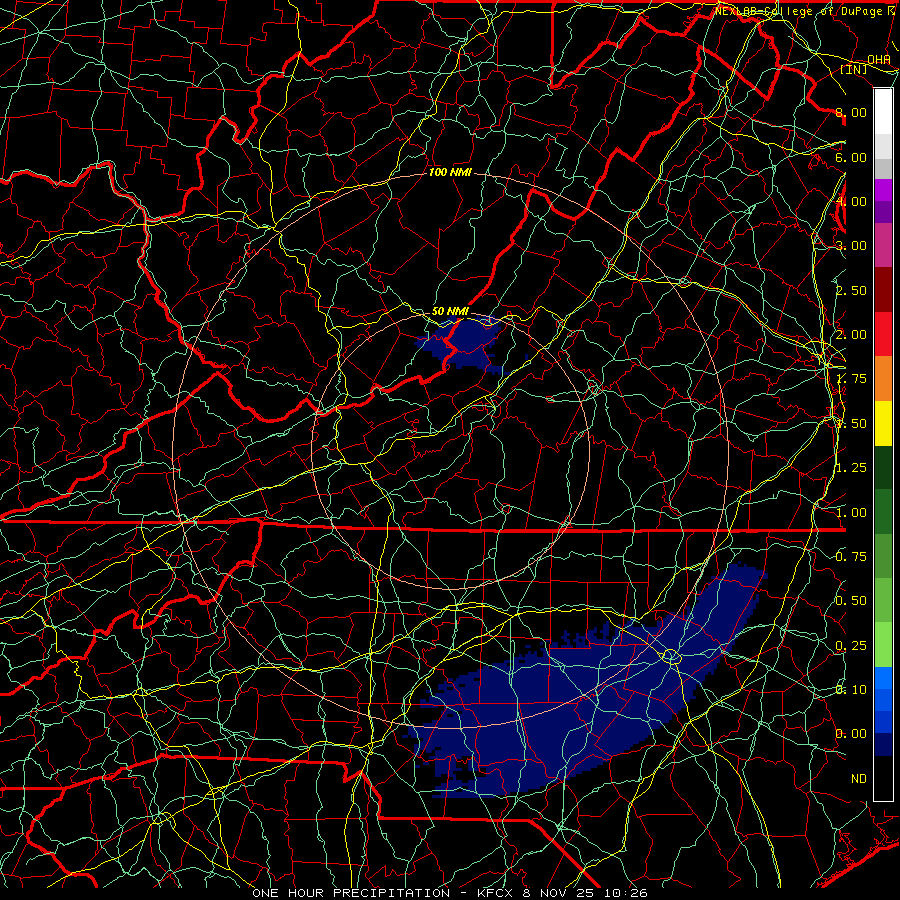
Task: Select the '0.10' legend value
Action: coord(851,690)
